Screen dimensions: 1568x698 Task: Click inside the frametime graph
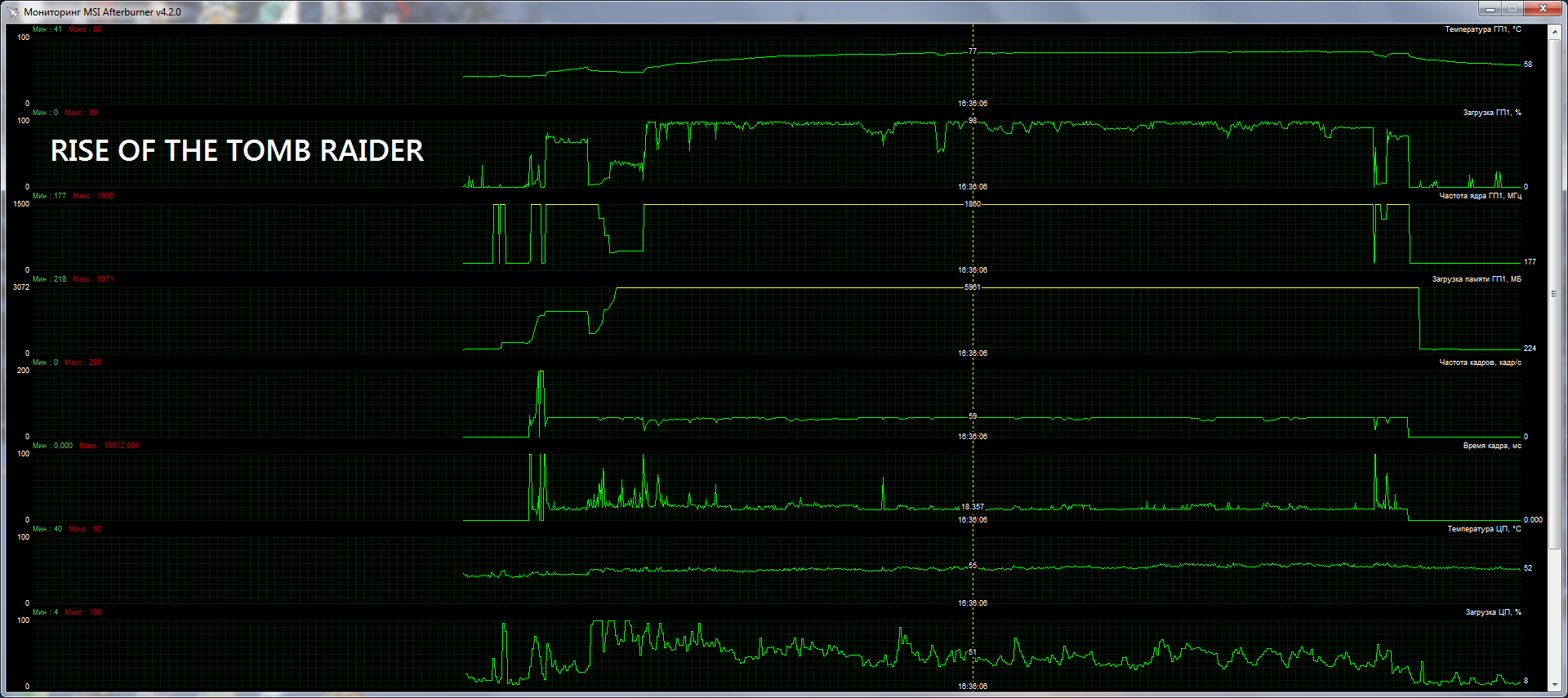point(776,487)
